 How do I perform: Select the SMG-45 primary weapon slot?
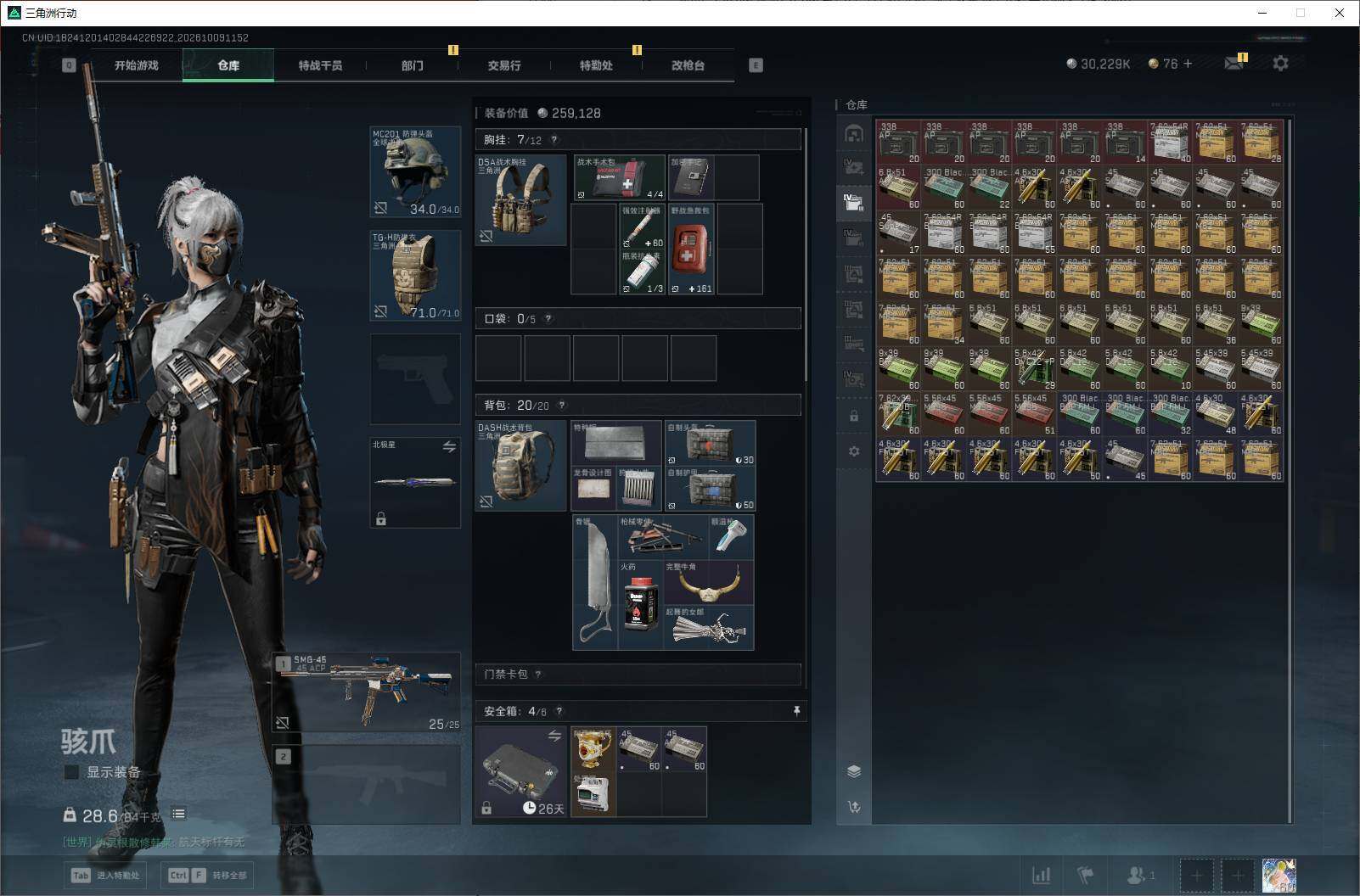click(367, 692)
